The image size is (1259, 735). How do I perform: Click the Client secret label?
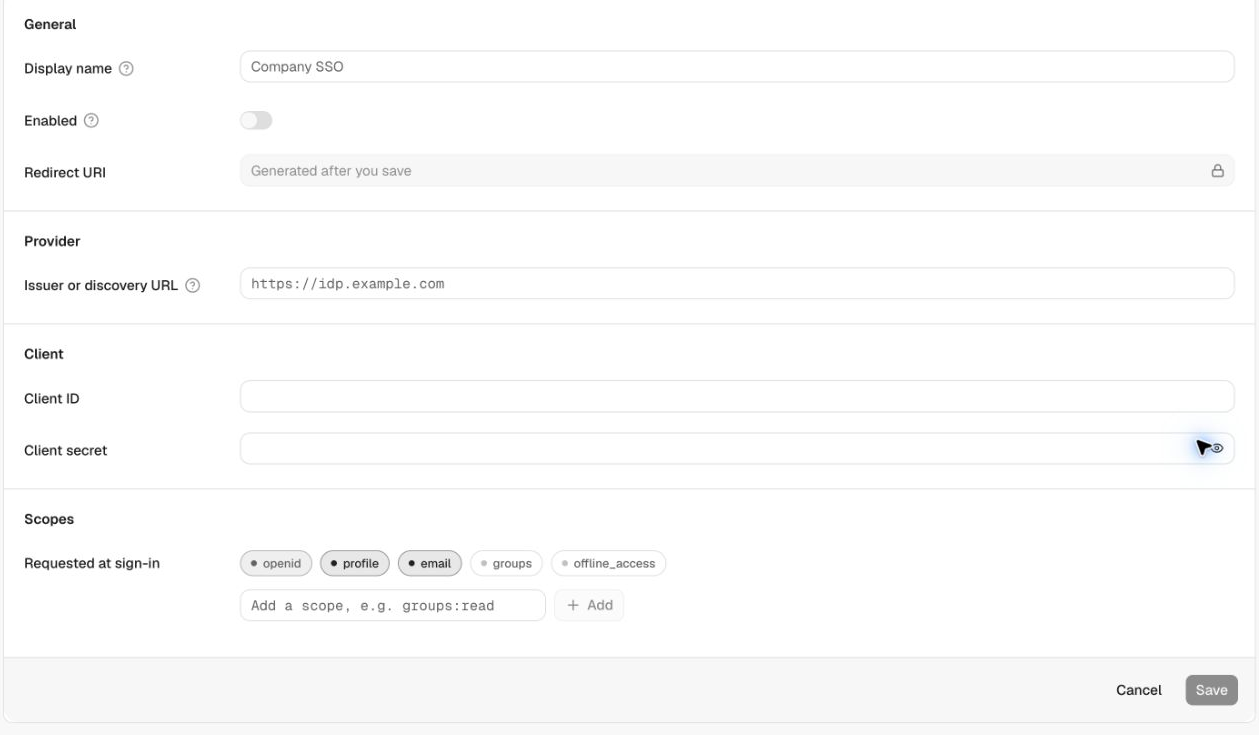tap(66, 450)
